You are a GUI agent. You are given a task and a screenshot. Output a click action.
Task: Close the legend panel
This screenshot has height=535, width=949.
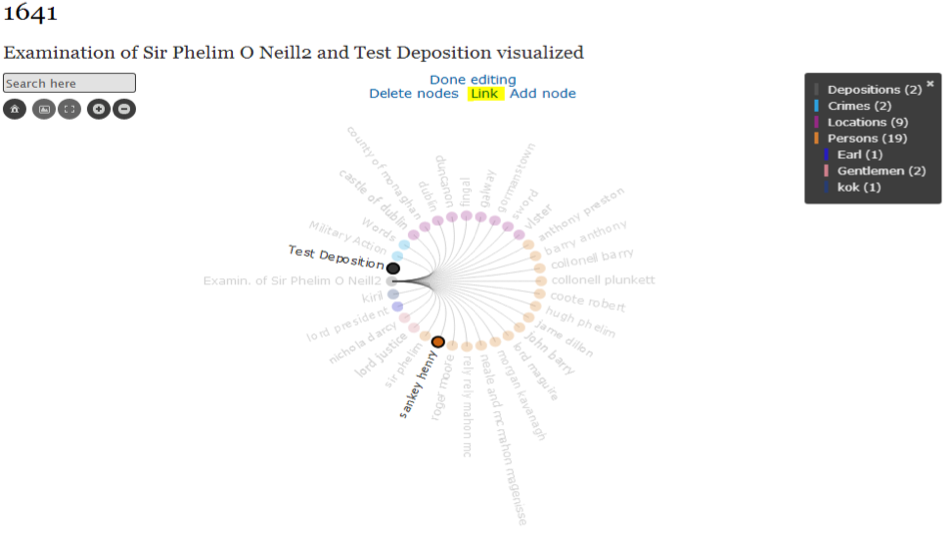(930, 84)
